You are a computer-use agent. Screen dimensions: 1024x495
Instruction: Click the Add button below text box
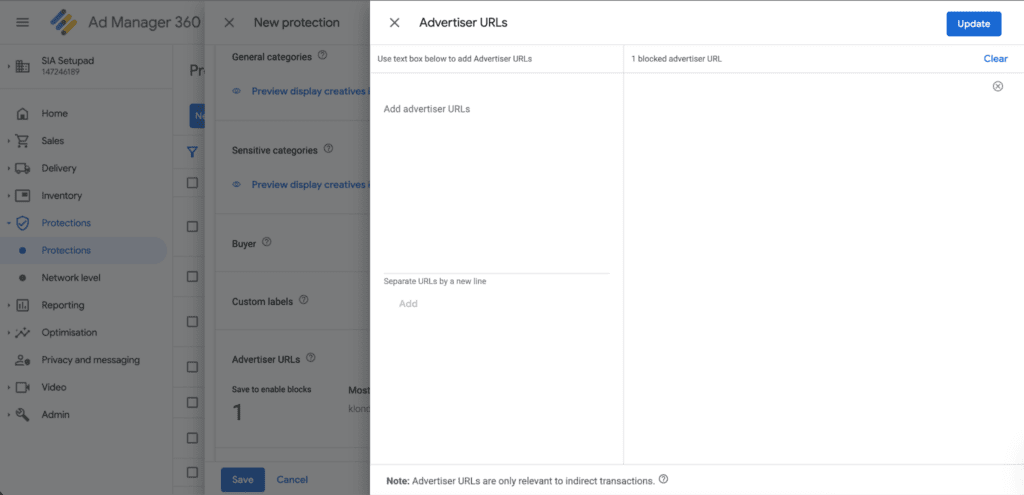(408, 304)
